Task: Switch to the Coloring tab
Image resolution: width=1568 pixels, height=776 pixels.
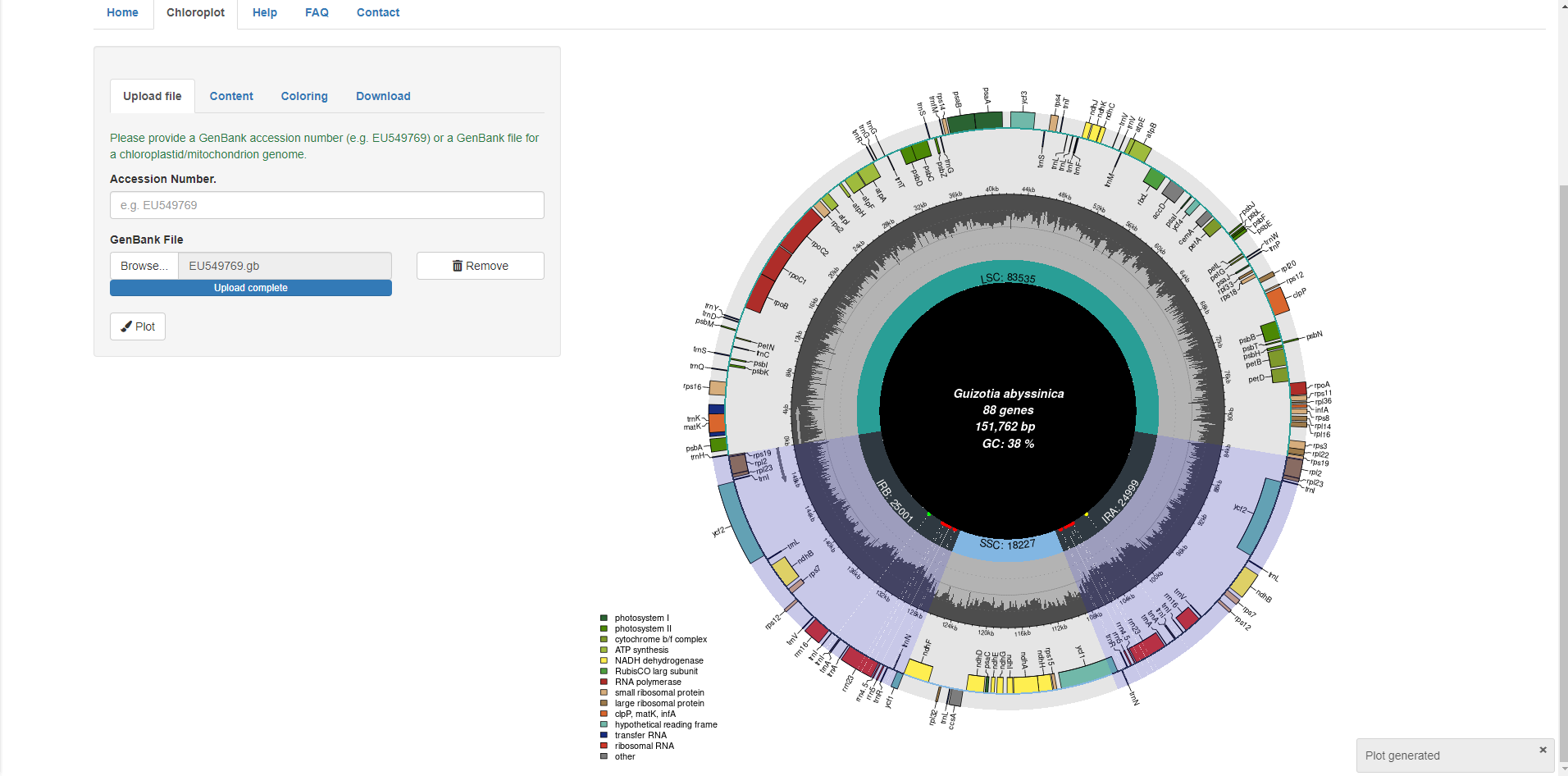Action: tap(304, 96)
